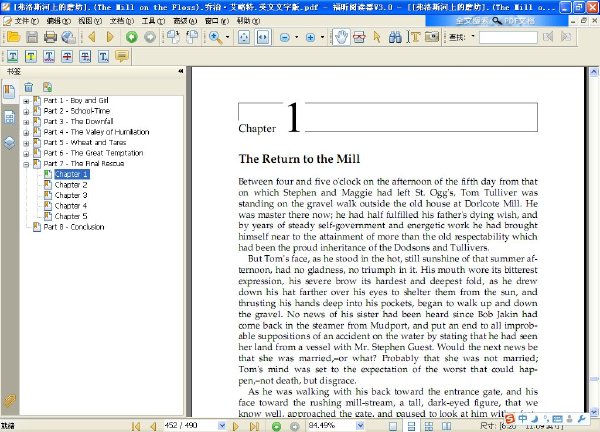Click the blue zoom-out minus button
Image resolution: width=600 pixels, height=432 pixels.
coord(285,37)
